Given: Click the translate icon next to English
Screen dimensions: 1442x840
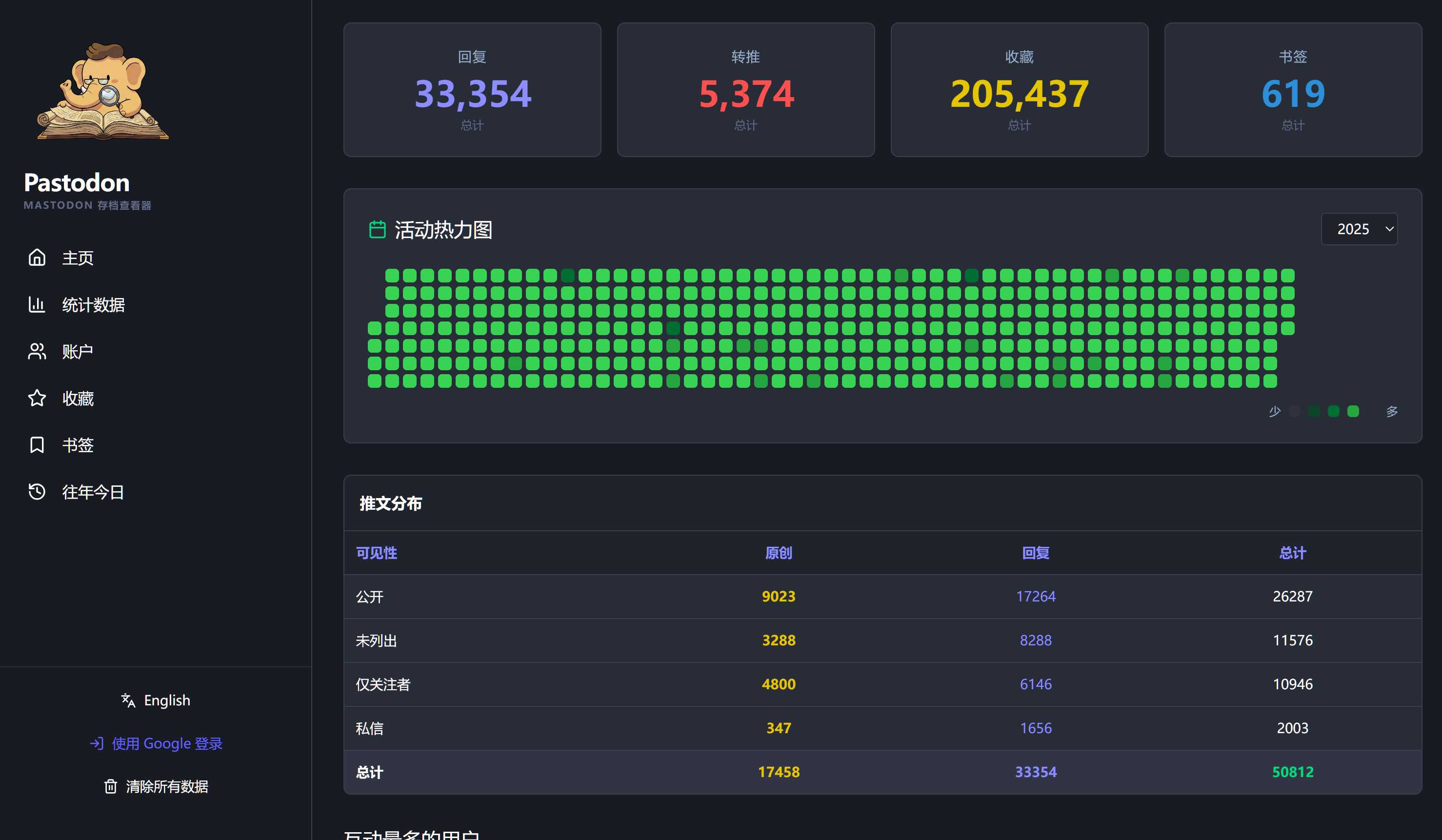Looking at the screenshot, I should pyautogui.click(x=128, y=700).
